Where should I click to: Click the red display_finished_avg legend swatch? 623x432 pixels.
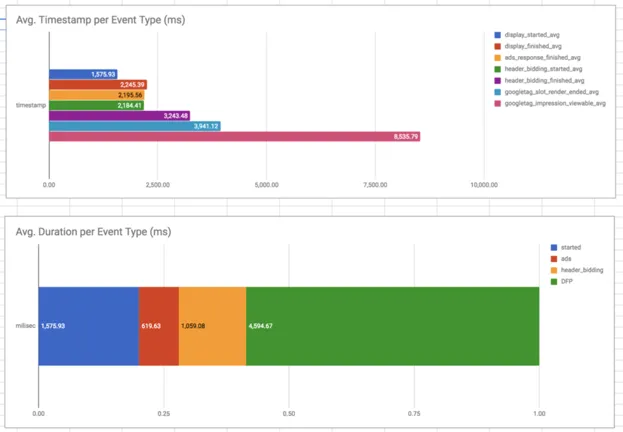(x=498, y=46)
